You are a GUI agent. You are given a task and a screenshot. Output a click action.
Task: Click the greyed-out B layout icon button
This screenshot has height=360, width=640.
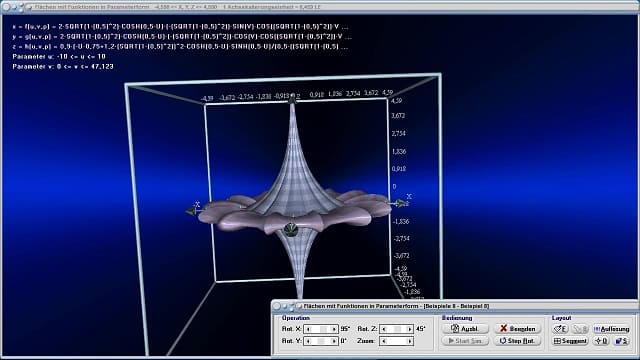click(580, 329)
